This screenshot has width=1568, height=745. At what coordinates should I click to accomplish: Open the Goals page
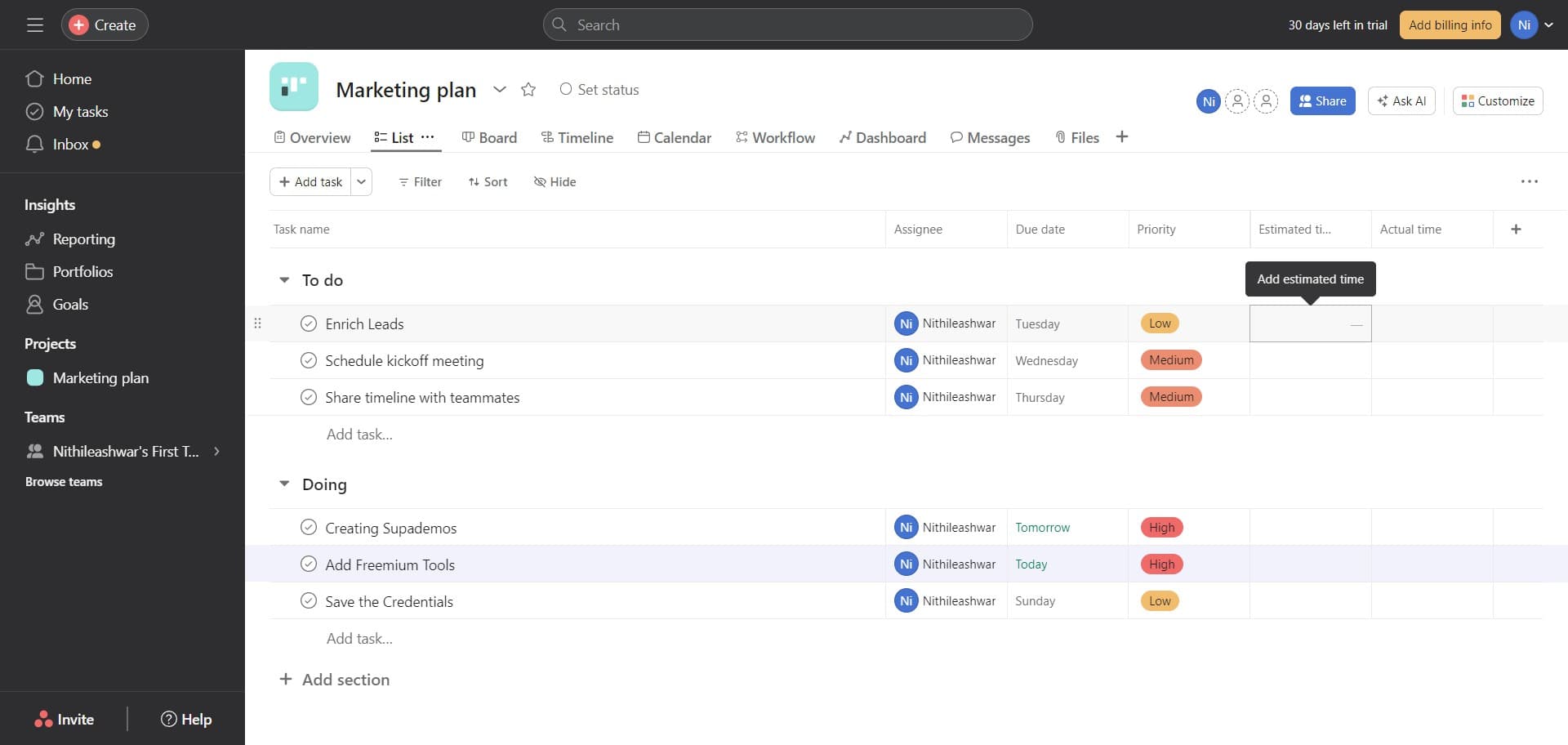pos(70,304)
